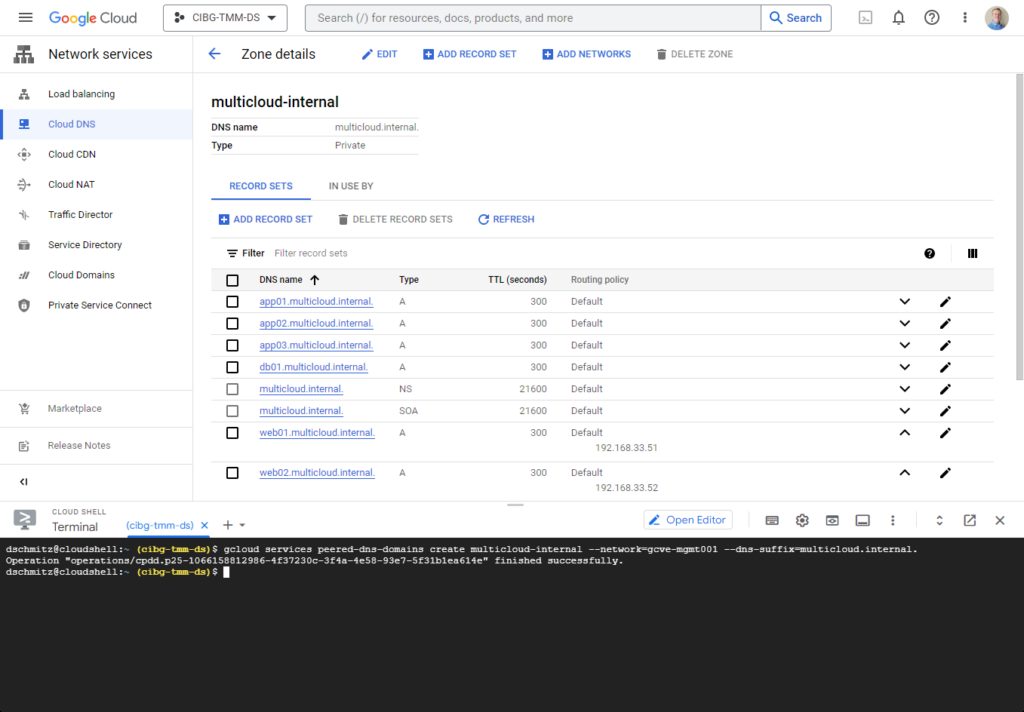Image resolution: width=1024 pixels, height=712 pixels.
Task: Click ADD NETWORKS button
Action: click(586, 54)
